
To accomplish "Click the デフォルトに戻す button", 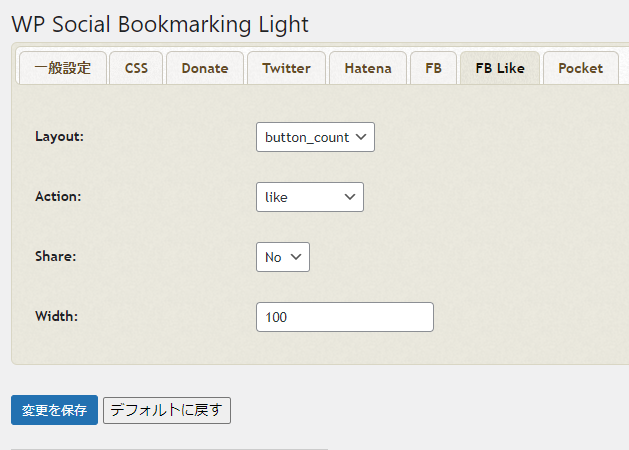I will [x=167, y=410].
